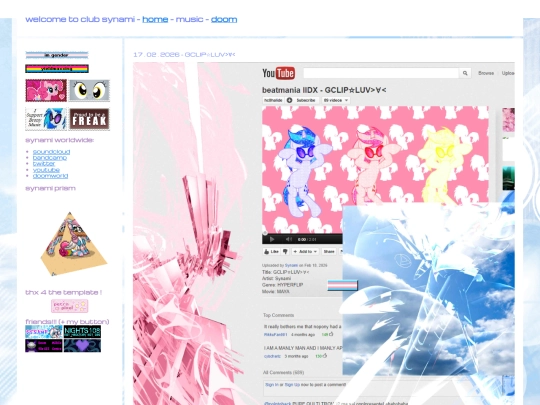Click the dark green related video thumbnail

[x=508, y=178]
